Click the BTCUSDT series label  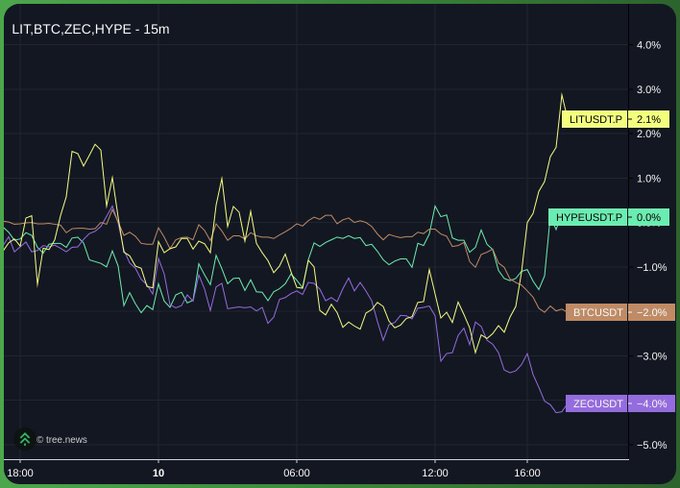click(597, 312)
